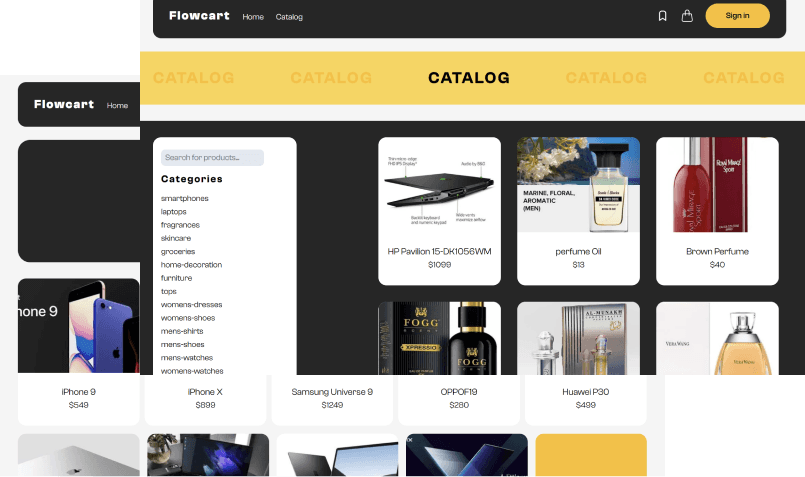Pick the tops category
This screenshot has width=805, height=477.
(169, 292)
